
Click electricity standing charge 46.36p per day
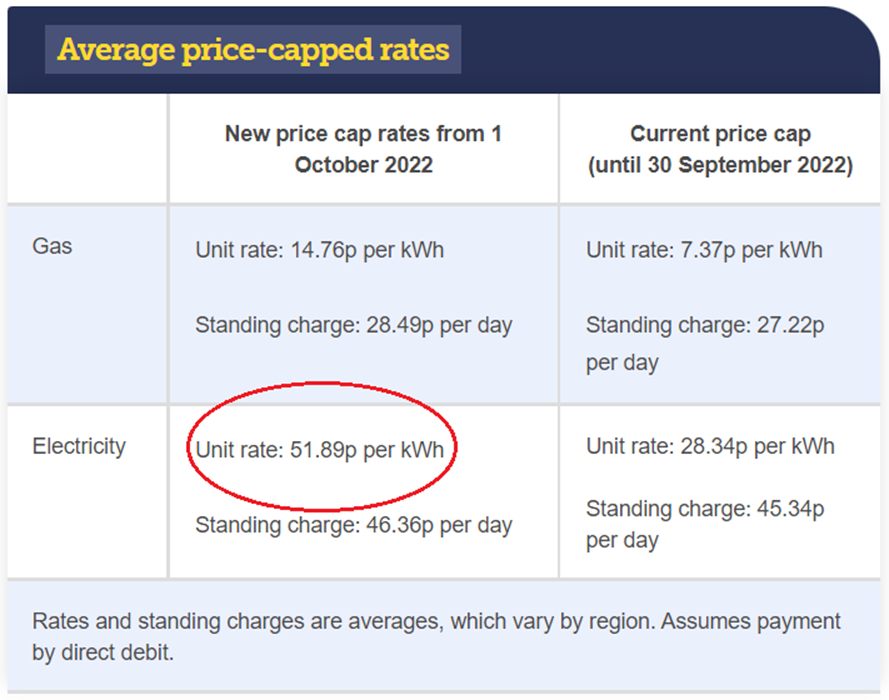pos(353,525)
